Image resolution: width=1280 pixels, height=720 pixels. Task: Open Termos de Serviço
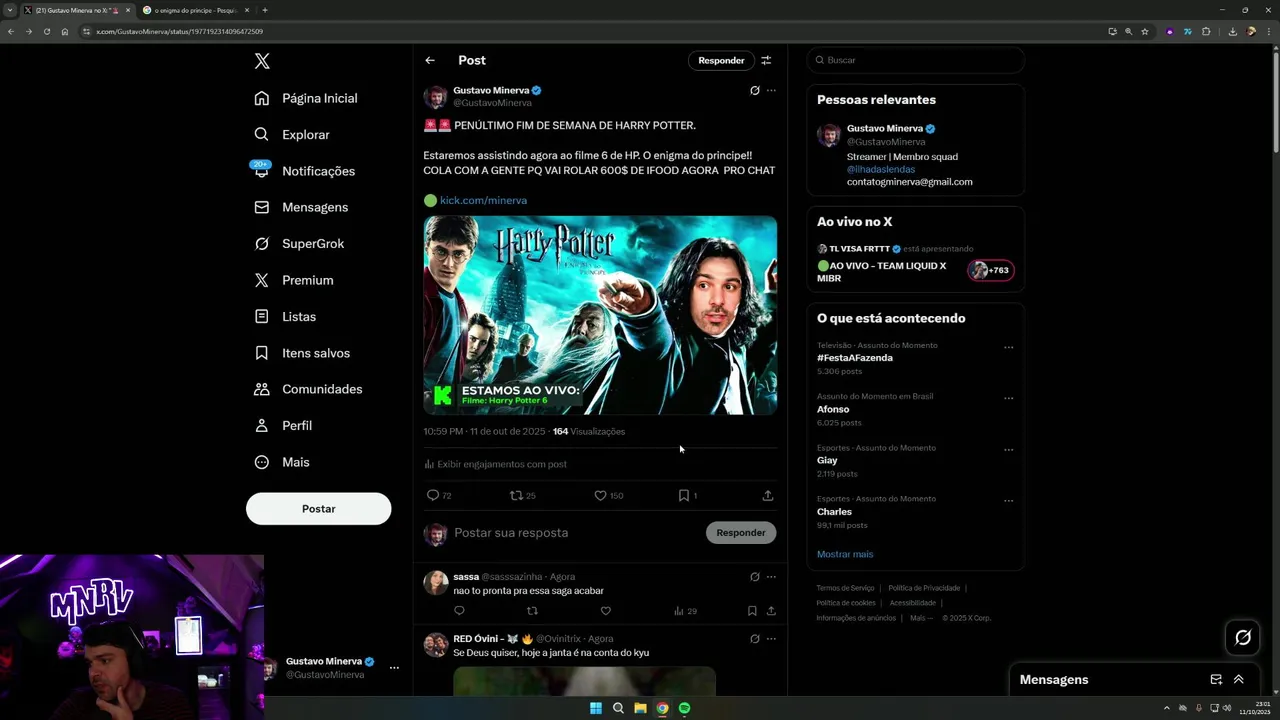pyautogui.click(x=845, y=588)
